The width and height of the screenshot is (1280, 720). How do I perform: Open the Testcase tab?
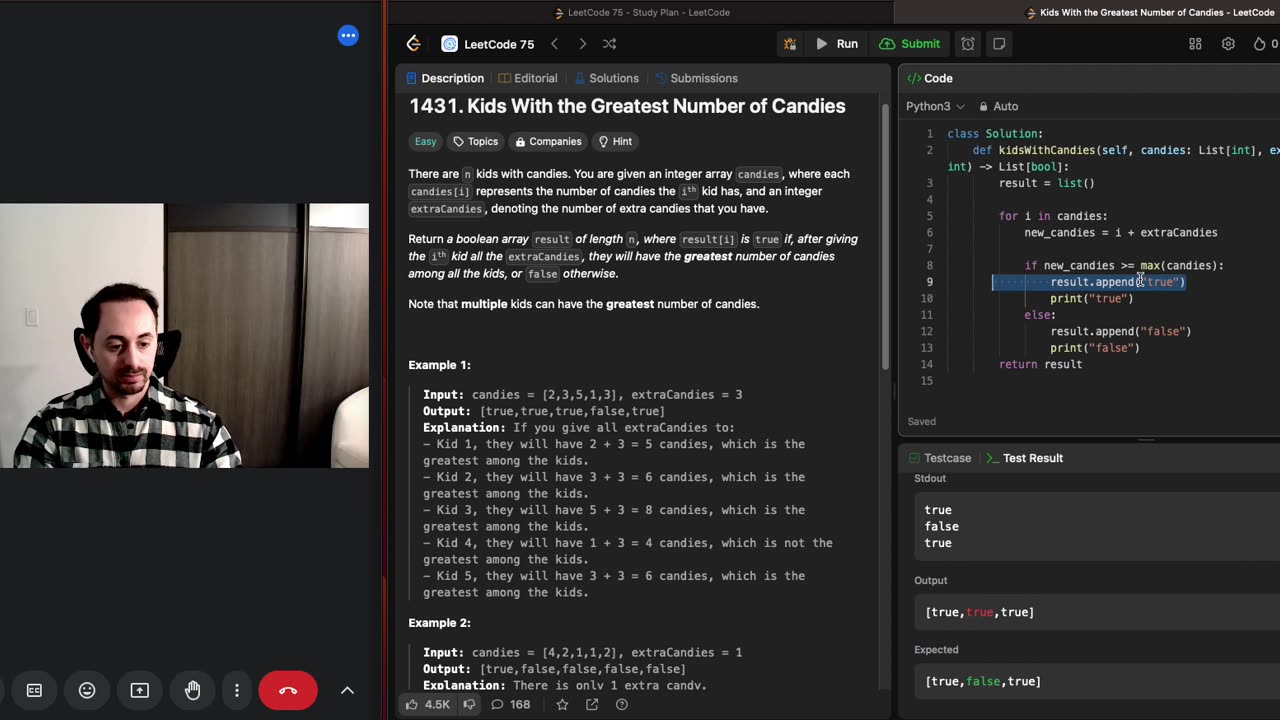pyautogui.click(x=939, y=458)
